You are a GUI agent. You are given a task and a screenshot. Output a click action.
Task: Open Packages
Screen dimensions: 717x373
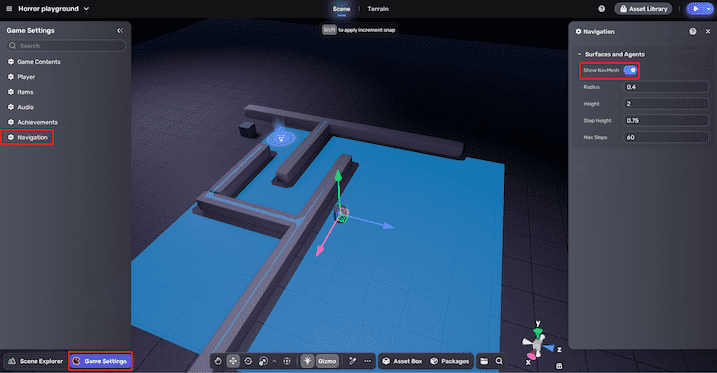pos(449,361)
